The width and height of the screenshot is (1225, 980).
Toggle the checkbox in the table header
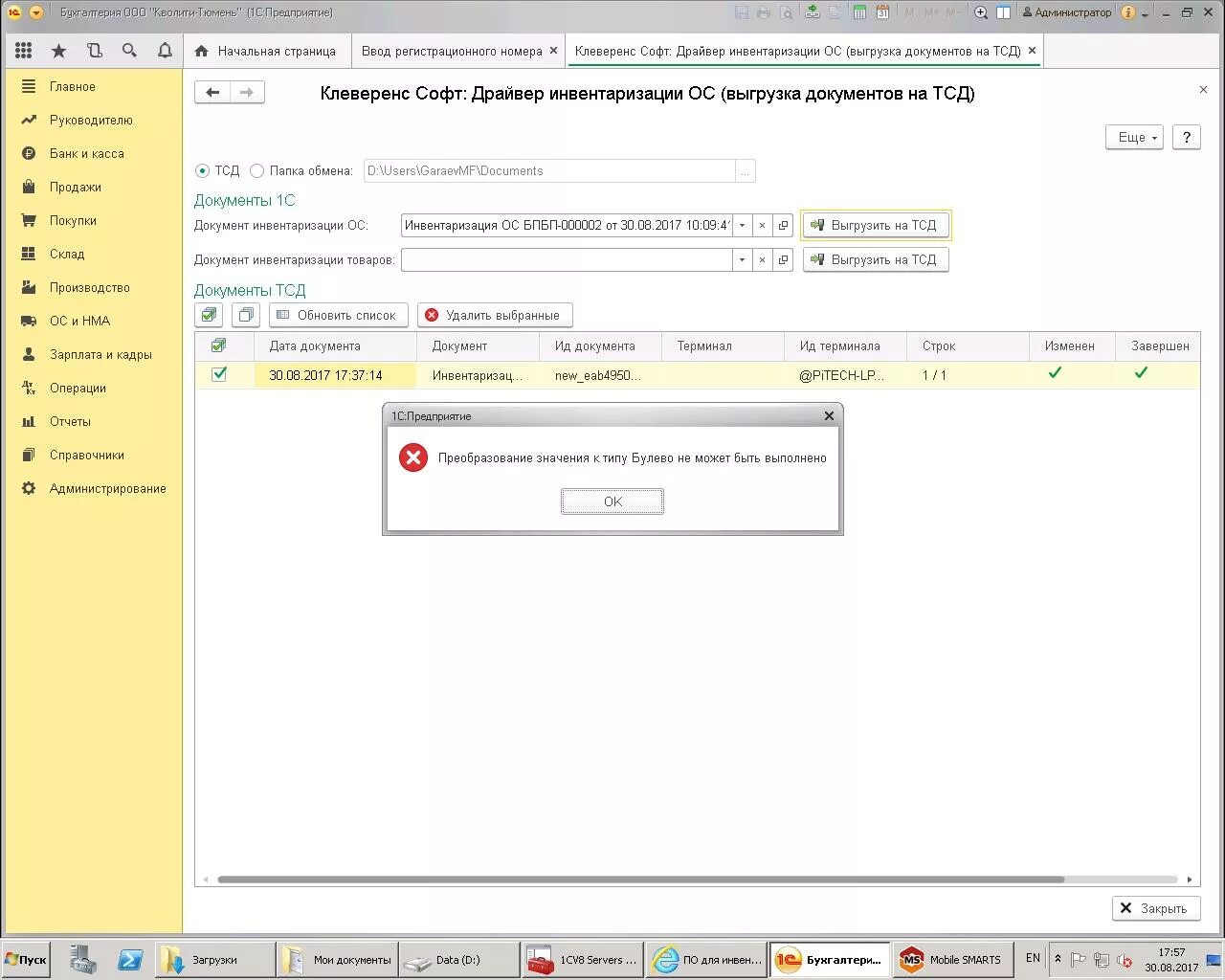pos(218,345)
